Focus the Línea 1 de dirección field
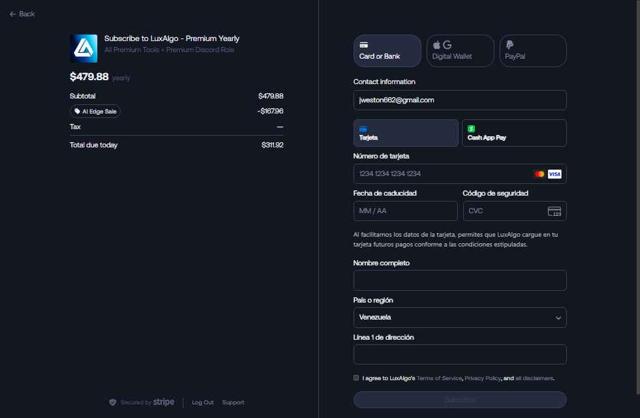Viewport: 640px width, 418px height. (x=460, y=355)
